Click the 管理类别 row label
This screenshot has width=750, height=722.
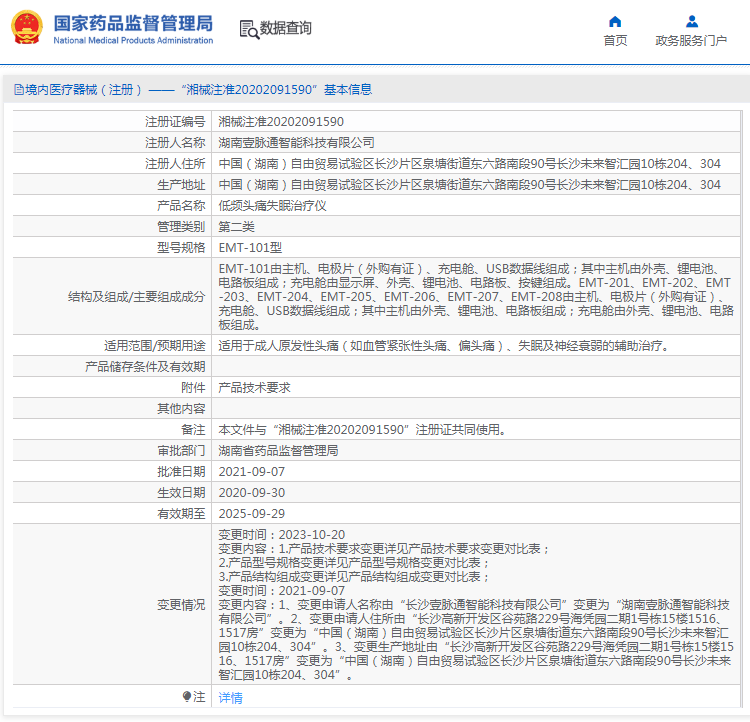tap(181, 227)
